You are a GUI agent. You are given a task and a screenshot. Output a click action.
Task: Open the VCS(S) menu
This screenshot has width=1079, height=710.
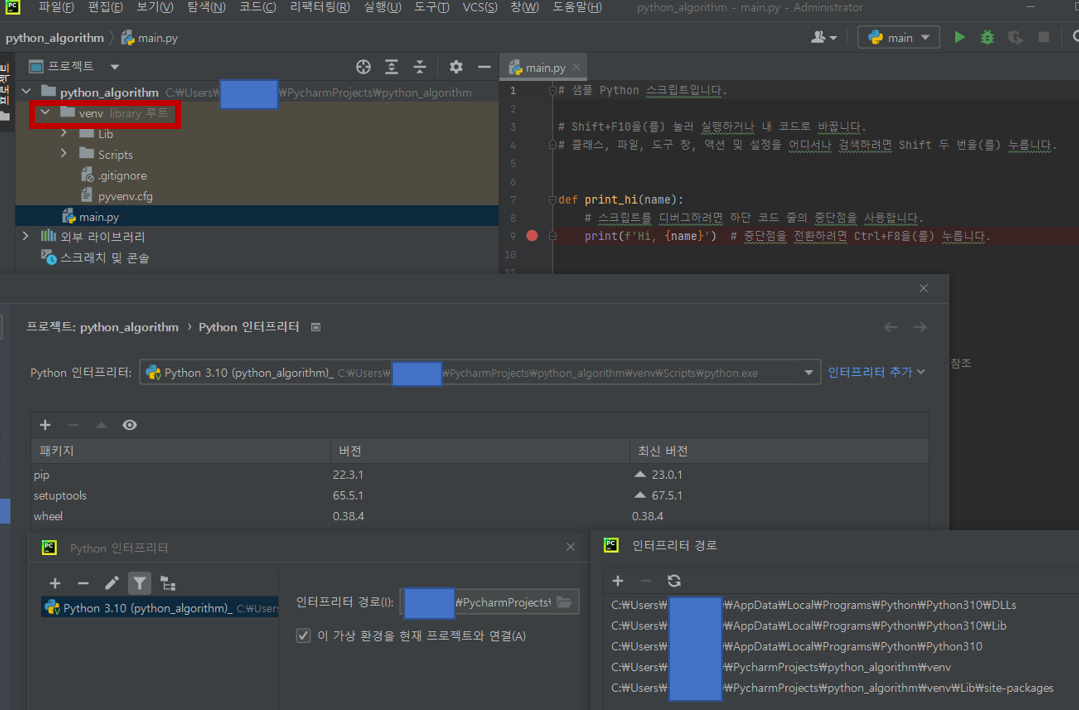480,7
